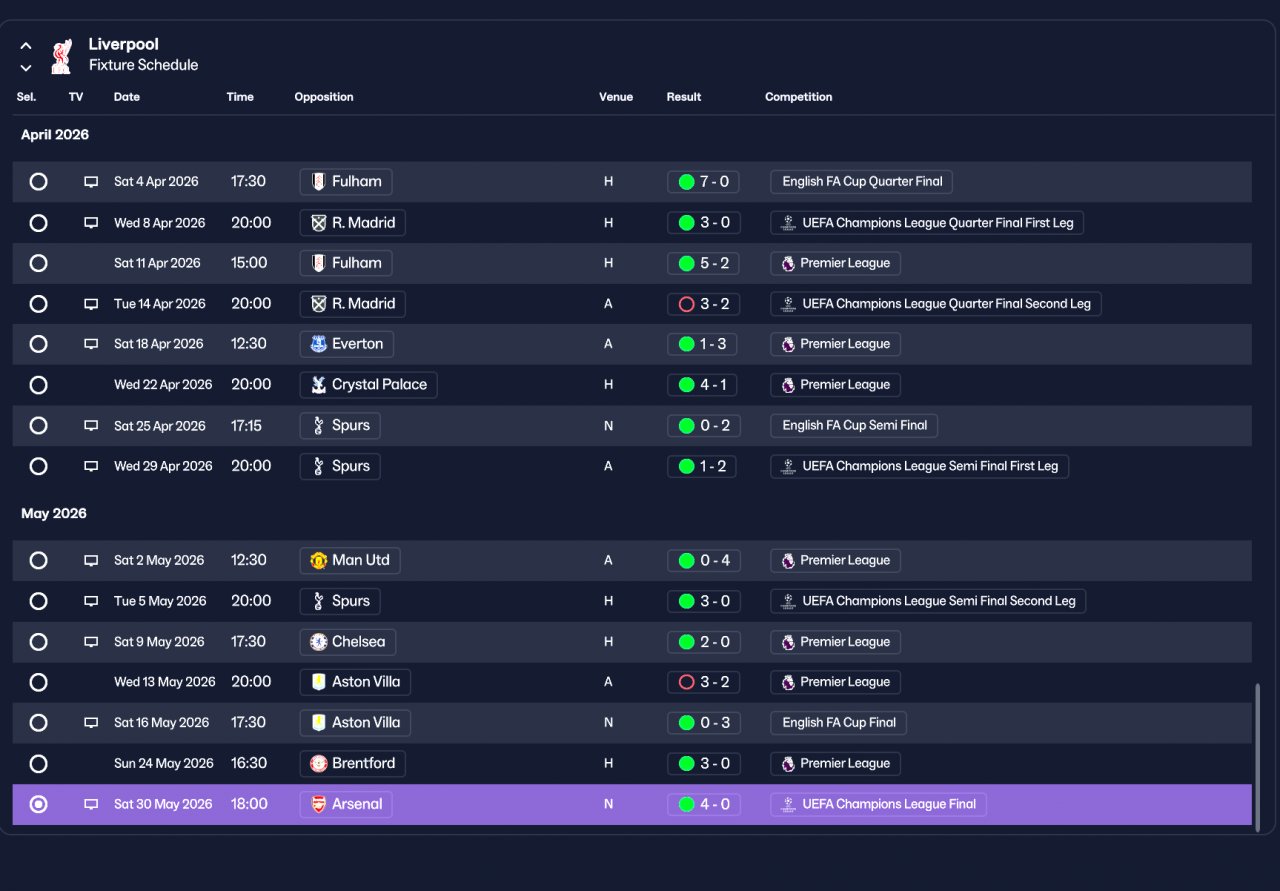Viewport: 1280px width, 891px height.
Task: Select radio button for Sat 11 Apr Fulham match
Action: [x=38, y=263]
